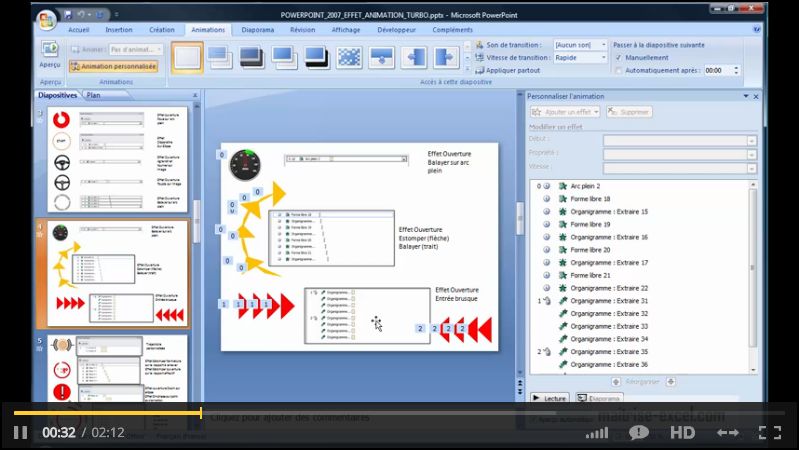The image size is (799, 450).
Task: Adjust the Automatiquement après time stepper
Action: tap(736, 70)
